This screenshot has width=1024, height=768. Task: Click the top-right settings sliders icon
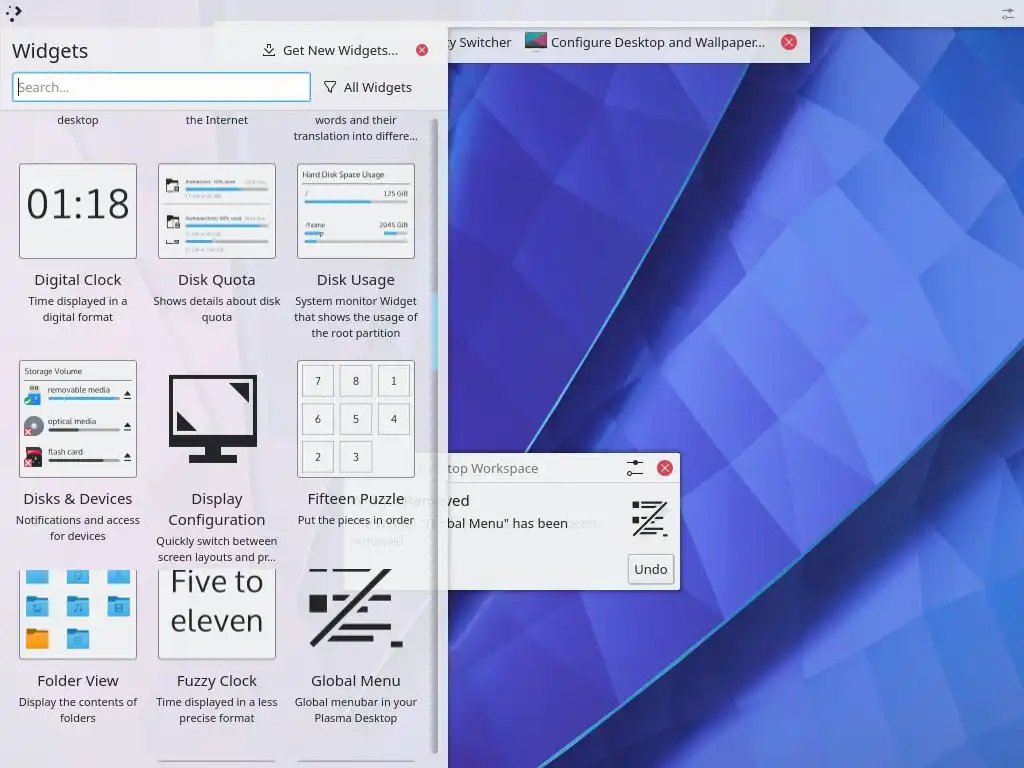coord(1008,13)
